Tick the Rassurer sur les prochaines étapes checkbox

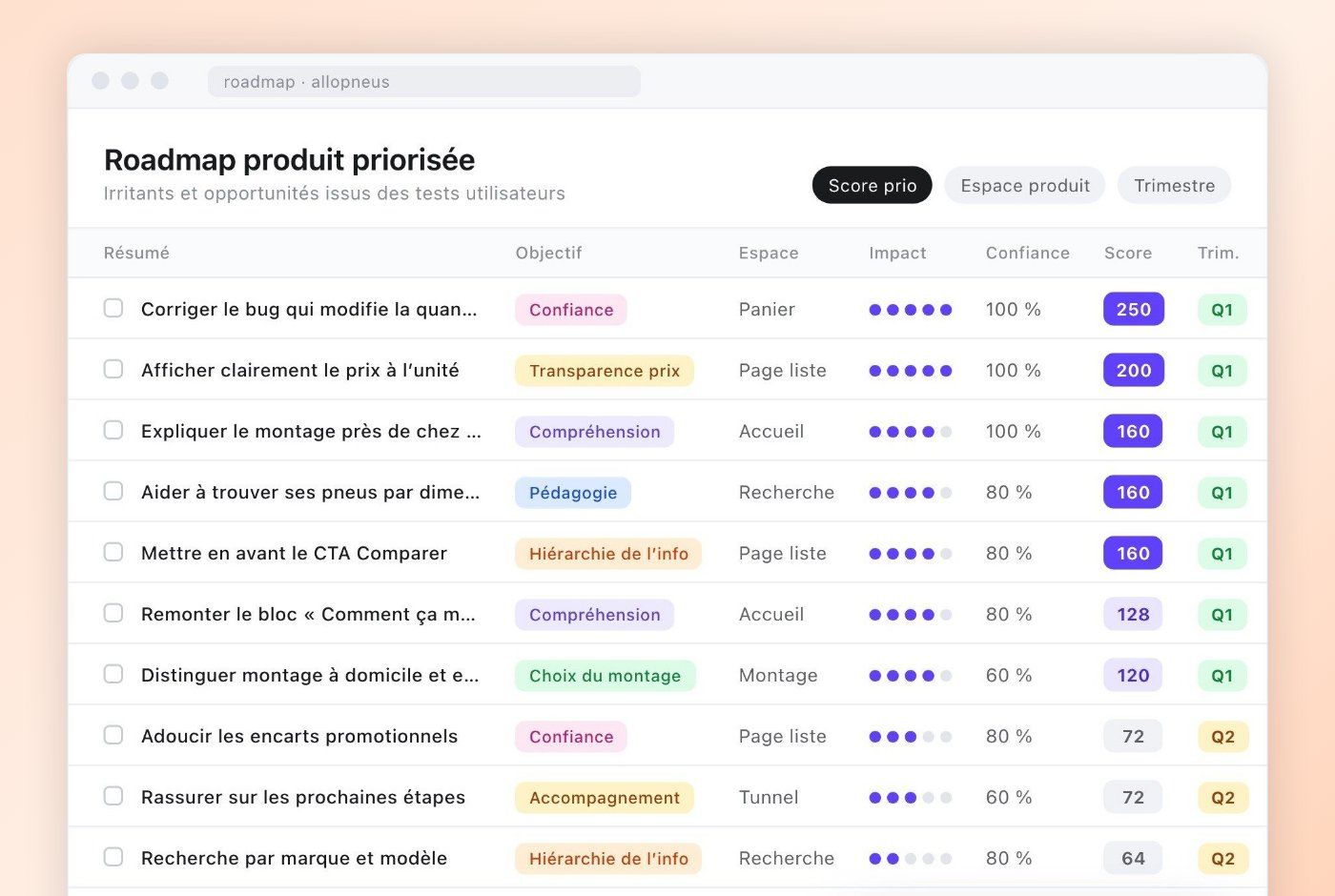click(x=113, y=796)
